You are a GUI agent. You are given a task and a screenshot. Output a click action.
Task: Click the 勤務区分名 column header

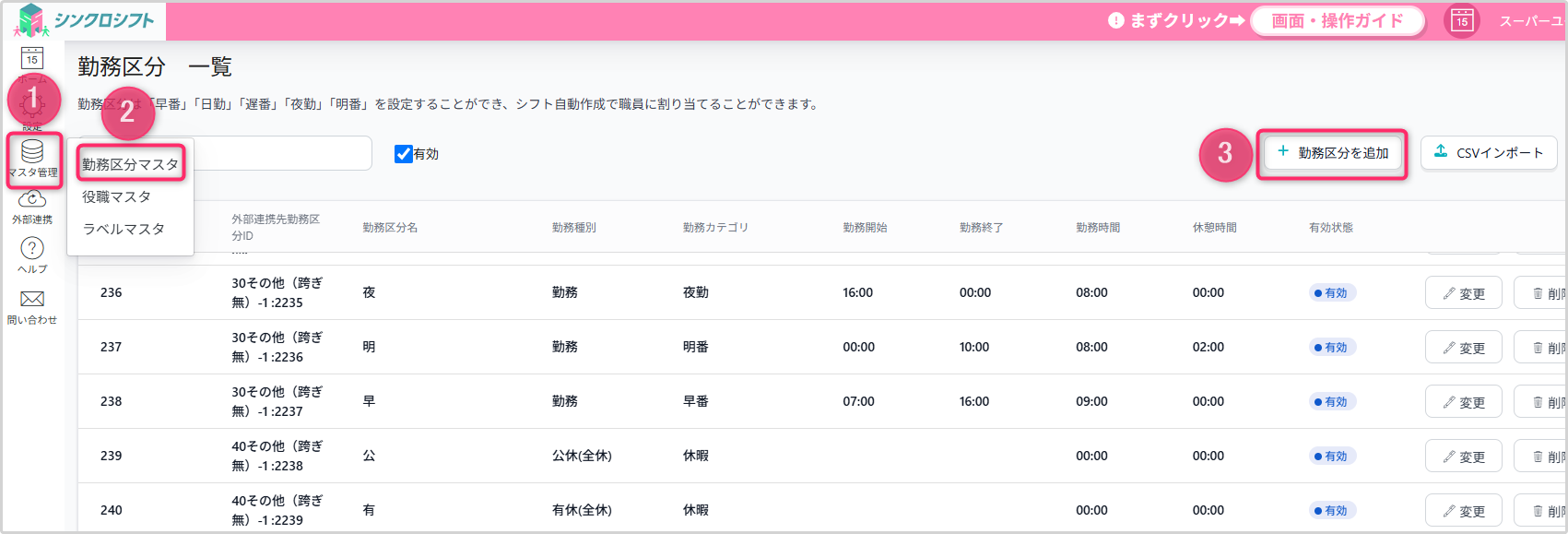pyautogui.click(x=390, y=227)
